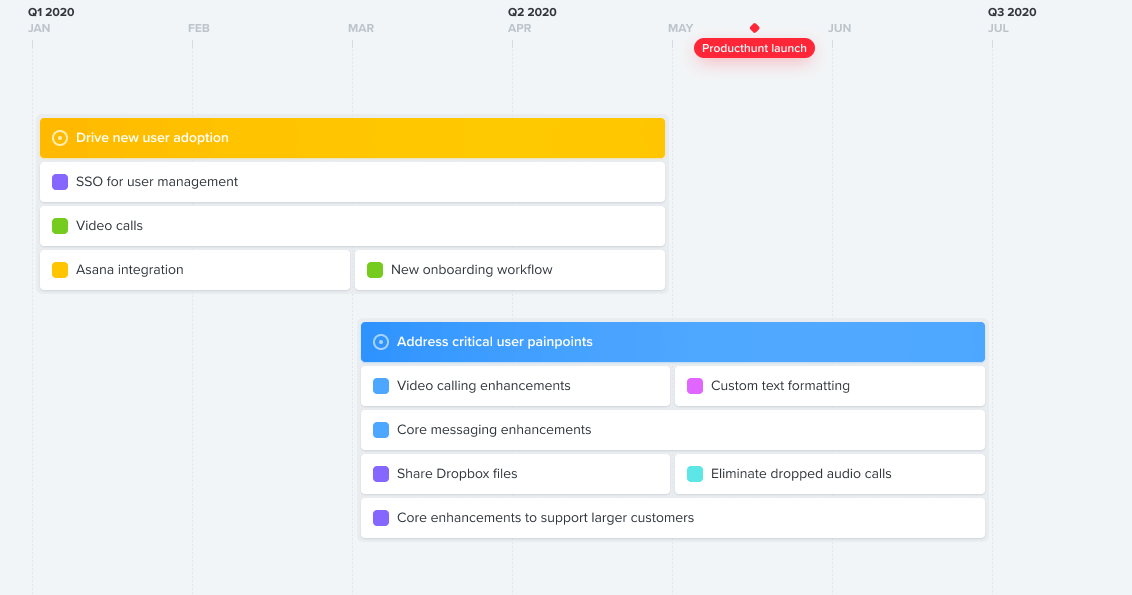Select the green square icon on New onboarding workflow

[374, 269]
